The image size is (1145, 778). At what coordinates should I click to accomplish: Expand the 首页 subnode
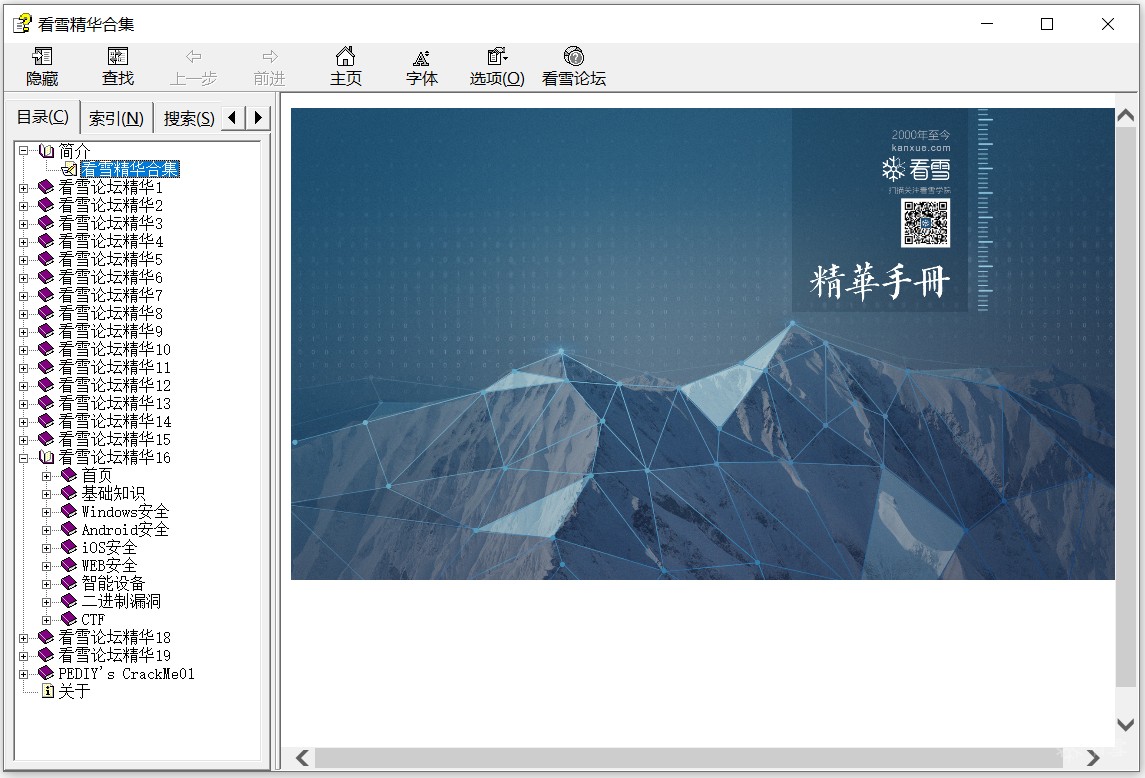[x=47, y=476]
